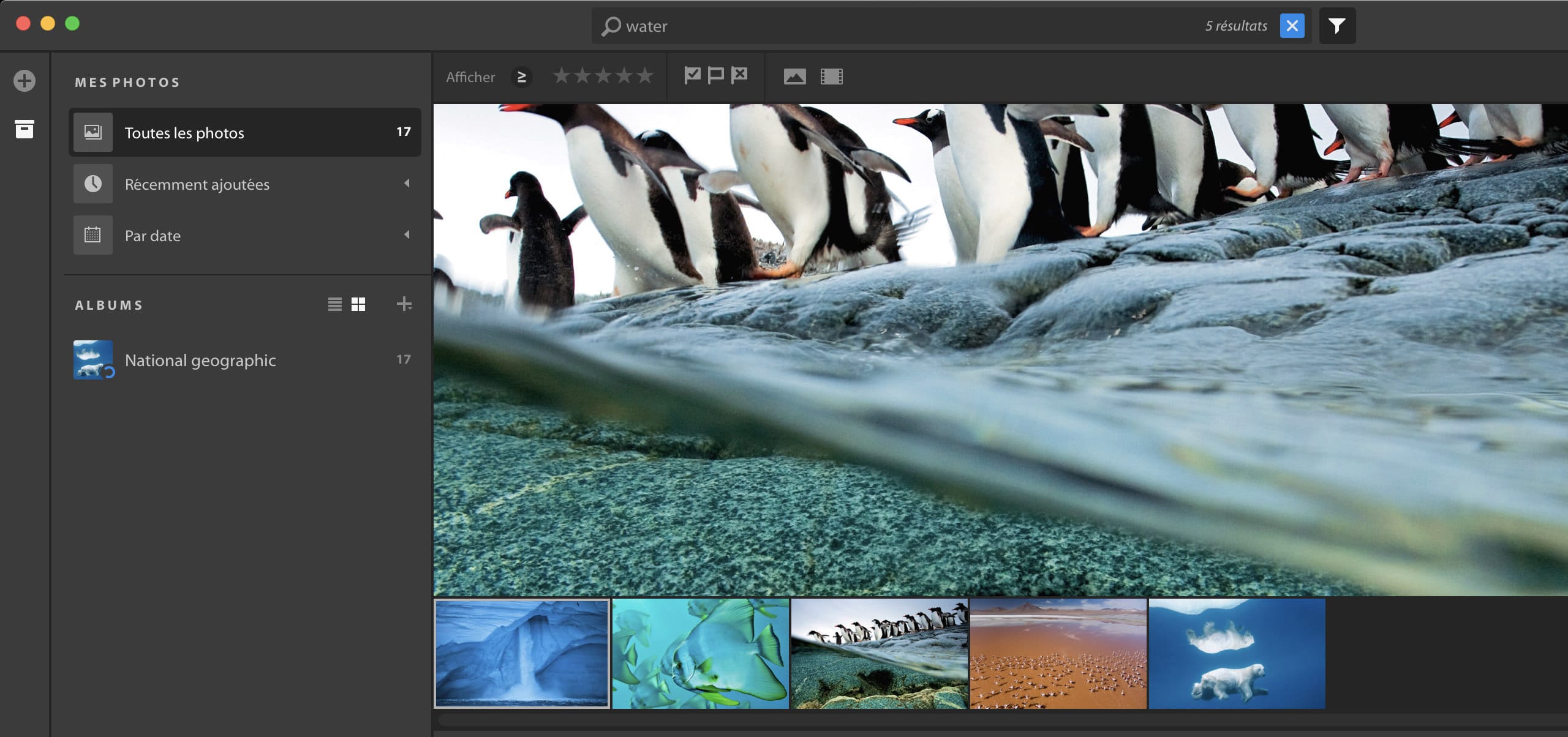Viewport: 1568px width, 737px height.
Task: Open the search filter funnel icon
Action: click(1336, 26)
